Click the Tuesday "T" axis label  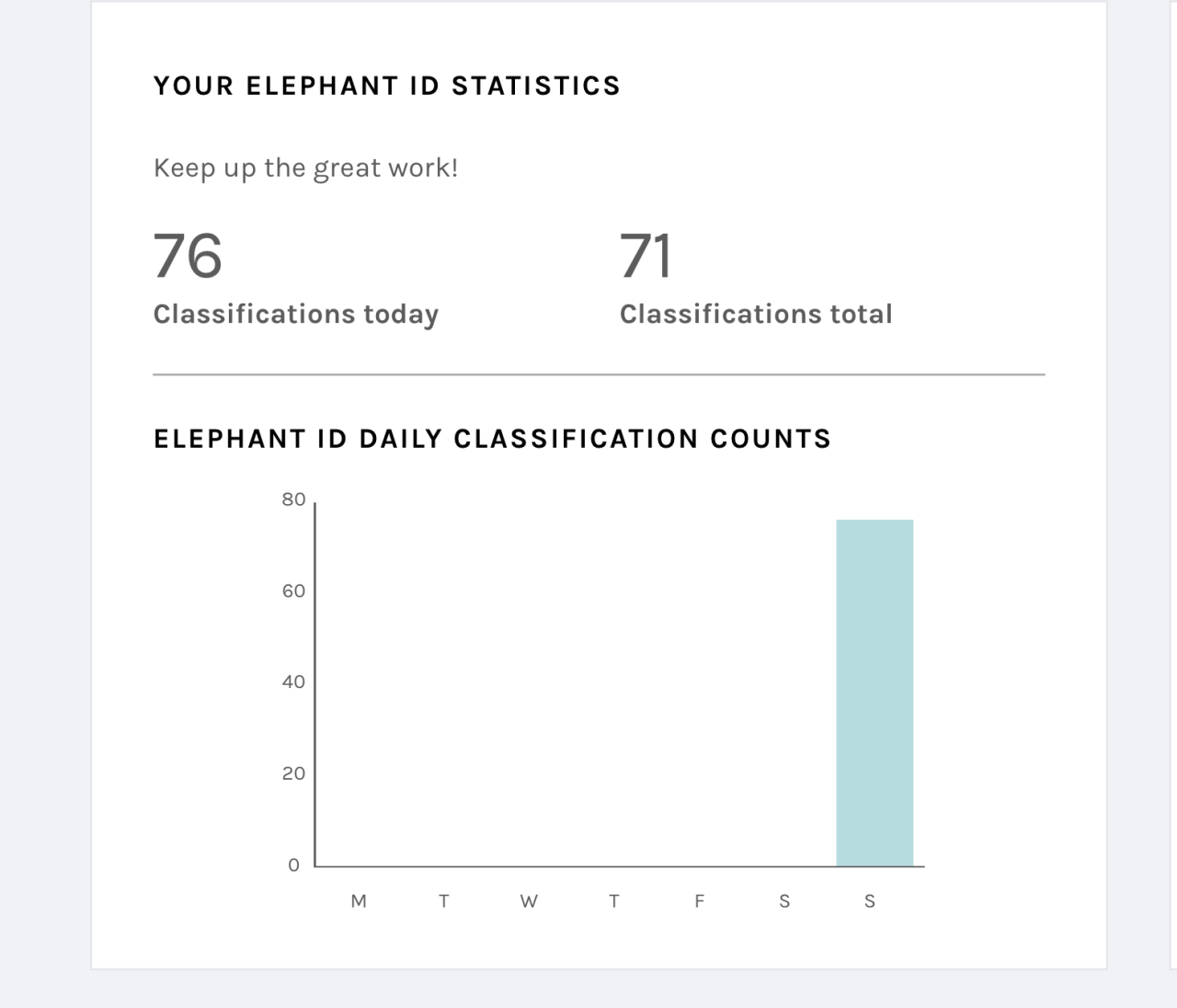click(443, 901)
